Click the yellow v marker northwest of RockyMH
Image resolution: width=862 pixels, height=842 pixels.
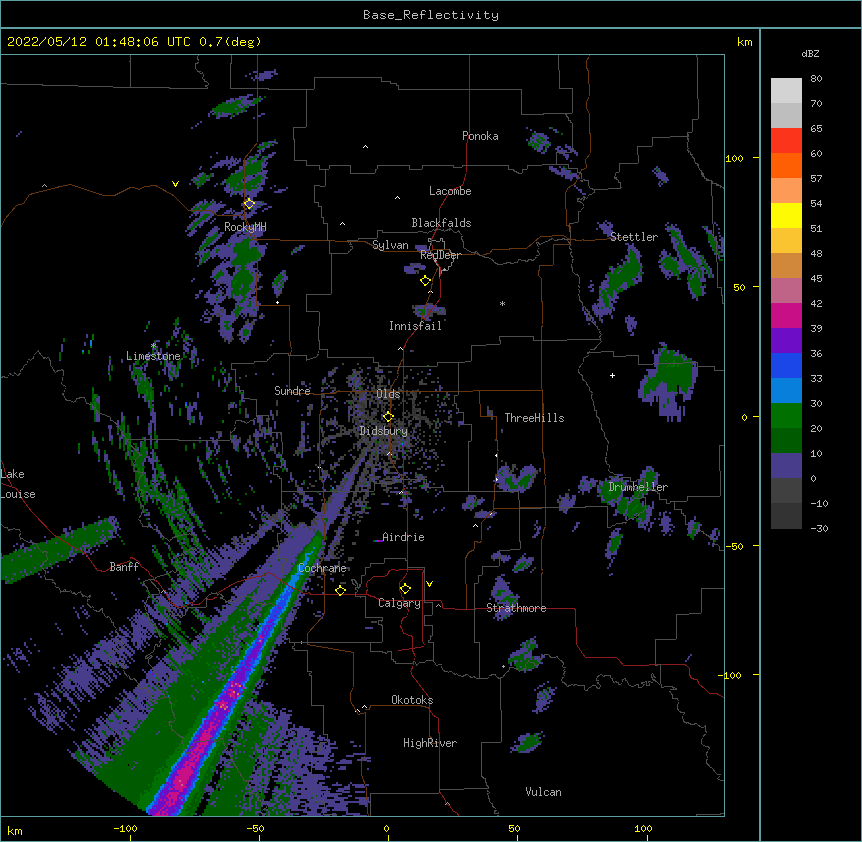point(175,184)
